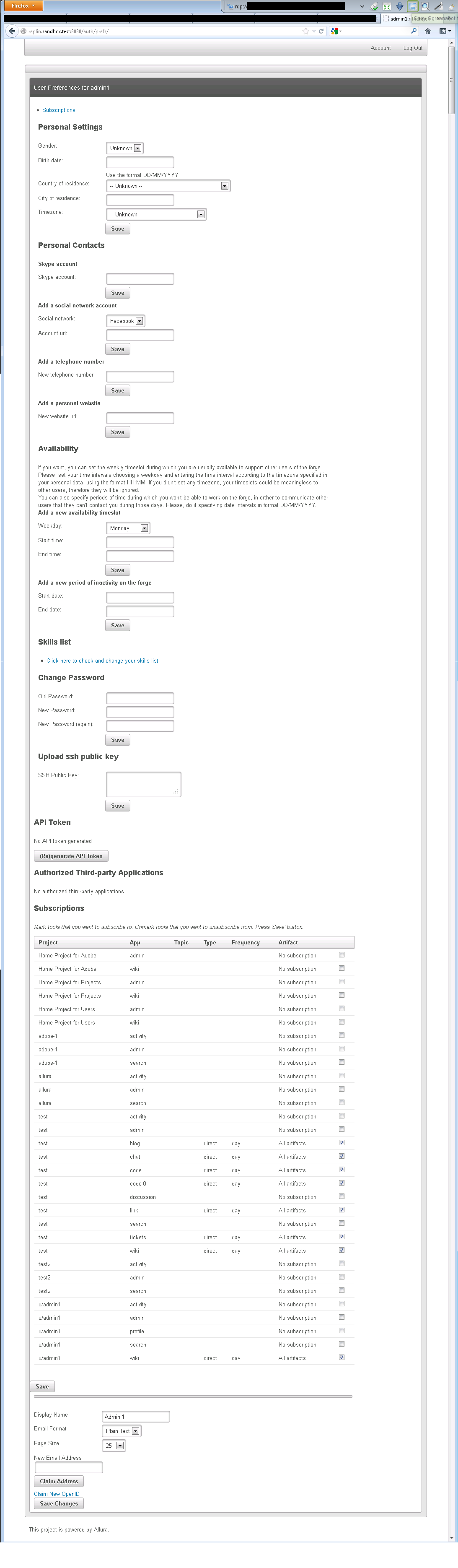Click the bookmark star in address bar

pos(305,31)
